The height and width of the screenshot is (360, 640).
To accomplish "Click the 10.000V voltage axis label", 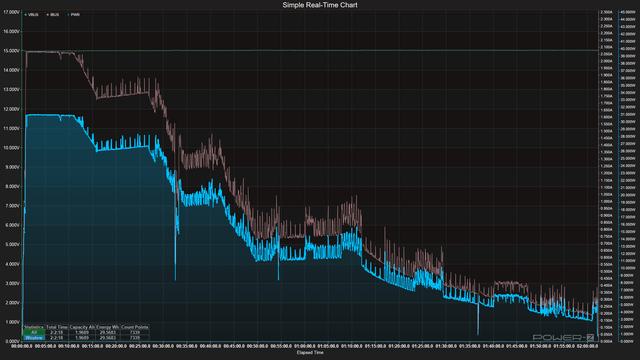I will (11, 148).
